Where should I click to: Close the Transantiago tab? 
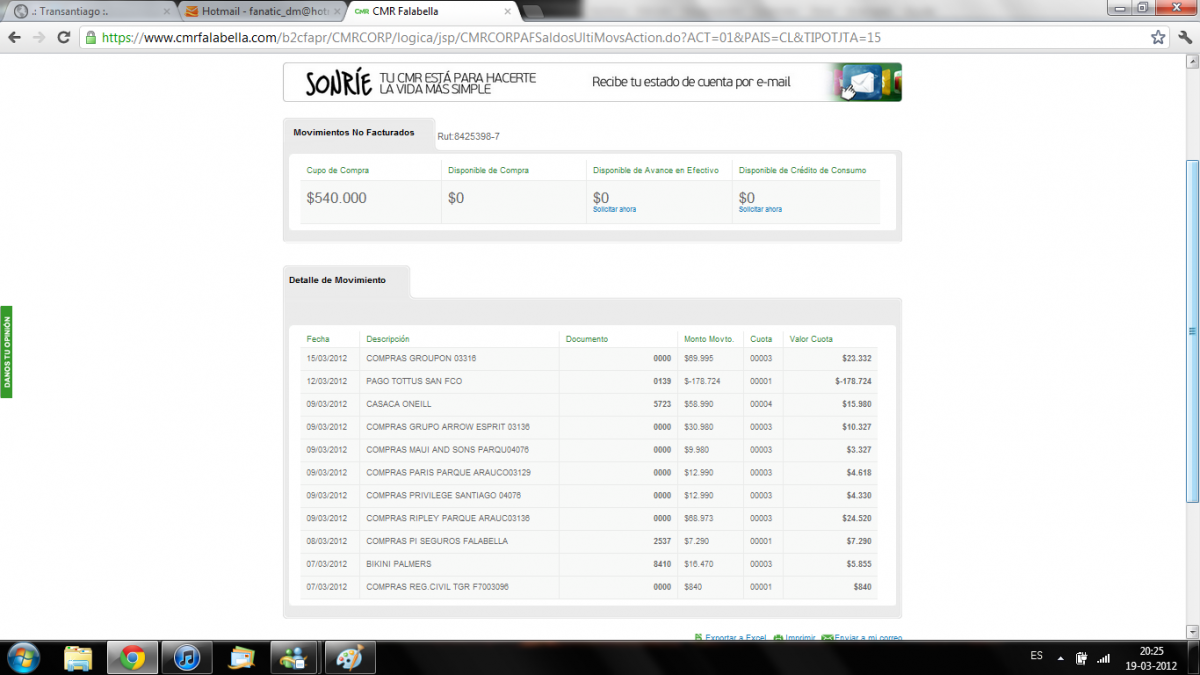pos(165,12)
